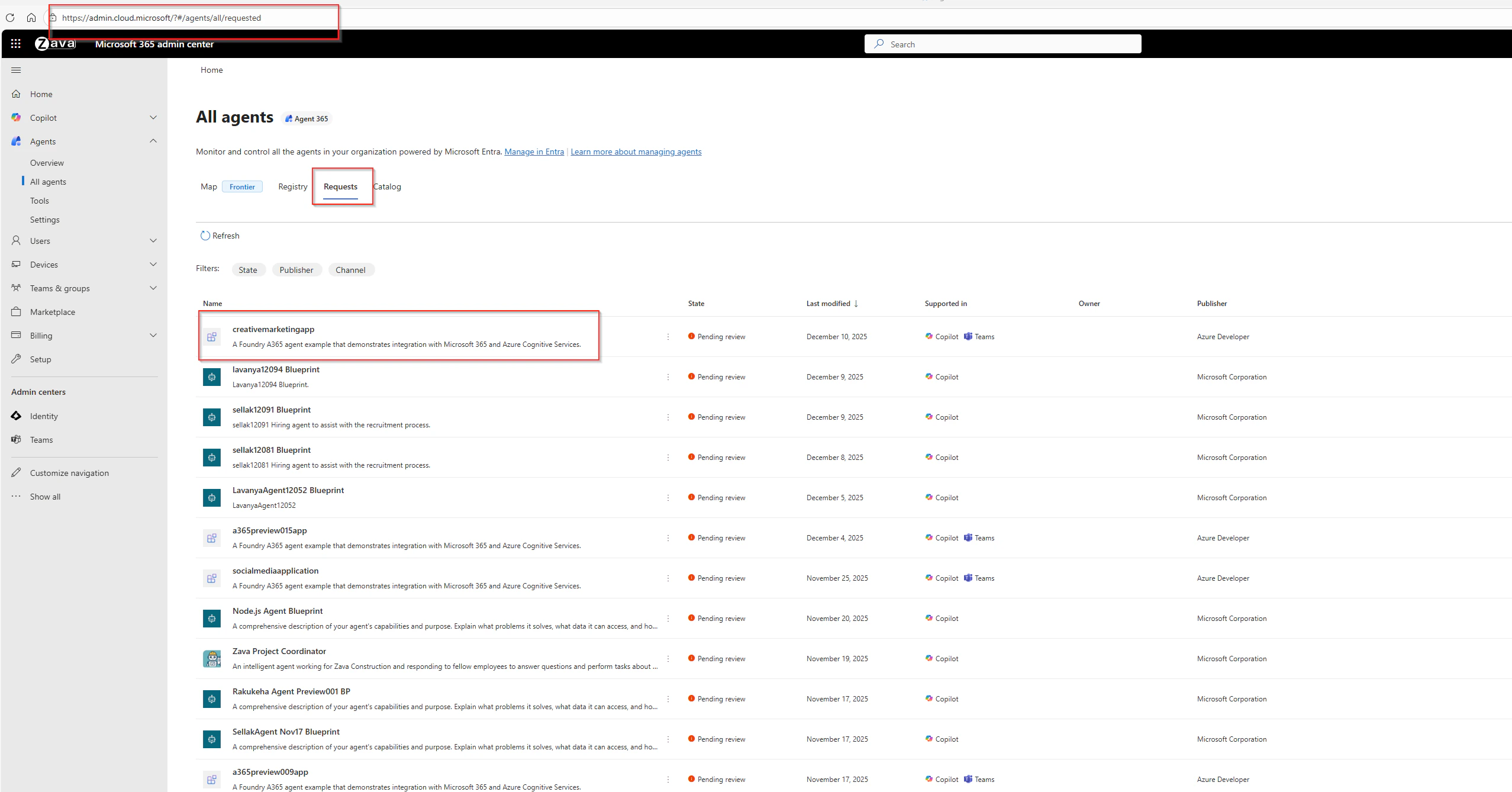
Task: Open Tools under Agents
Action: (x=40, y=201)
